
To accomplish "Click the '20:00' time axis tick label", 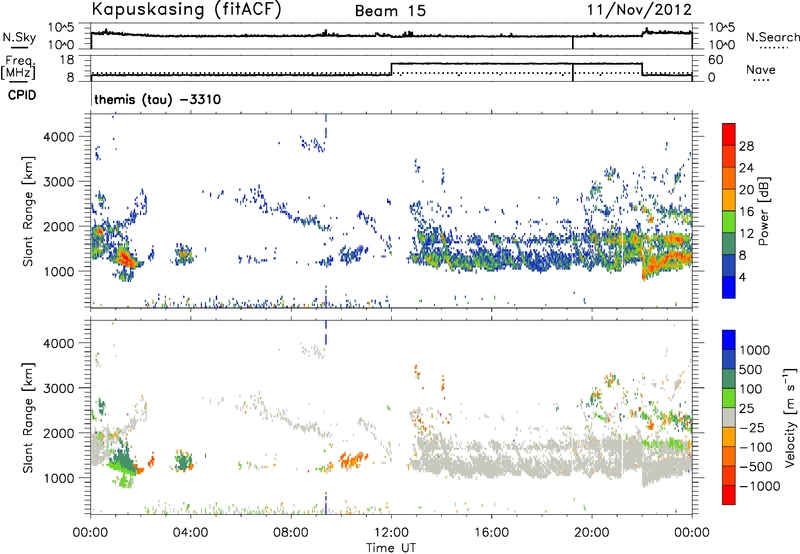I will coord(591,533).
